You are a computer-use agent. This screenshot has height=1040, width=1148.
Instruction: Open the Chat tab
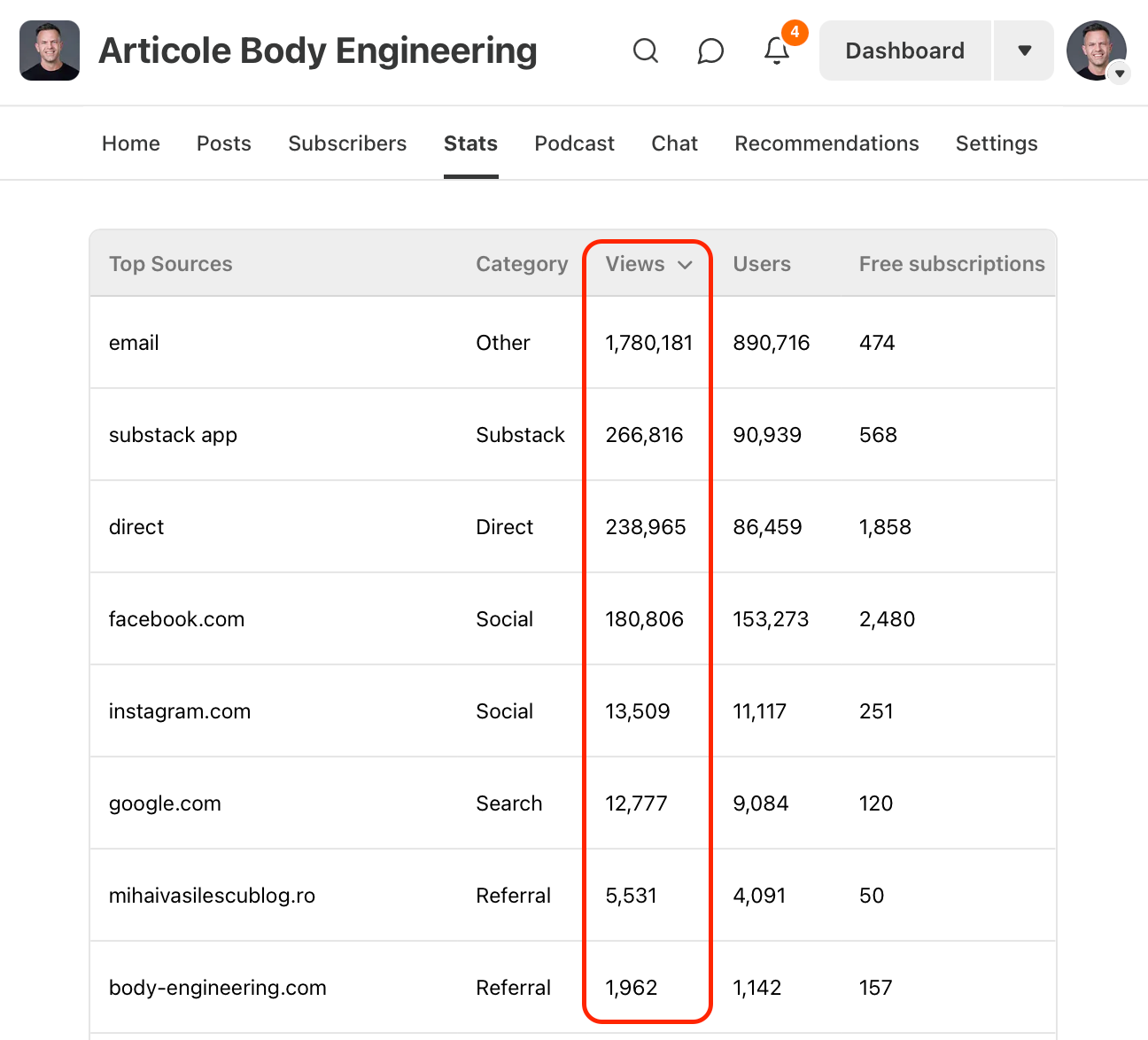tap(674, 144)
